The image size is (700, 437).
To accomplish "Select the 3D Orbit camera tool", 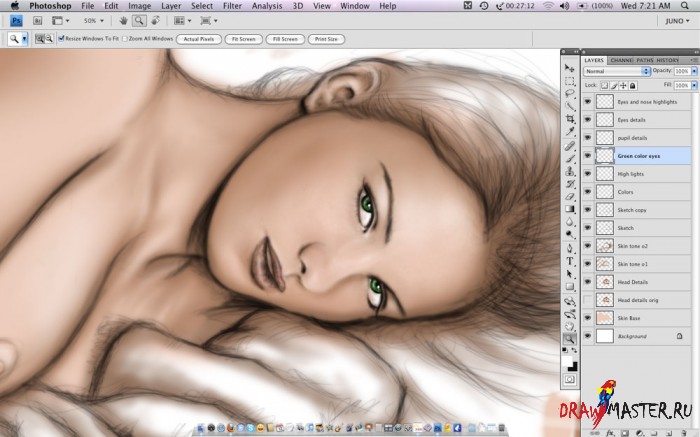I will [570, 314].
